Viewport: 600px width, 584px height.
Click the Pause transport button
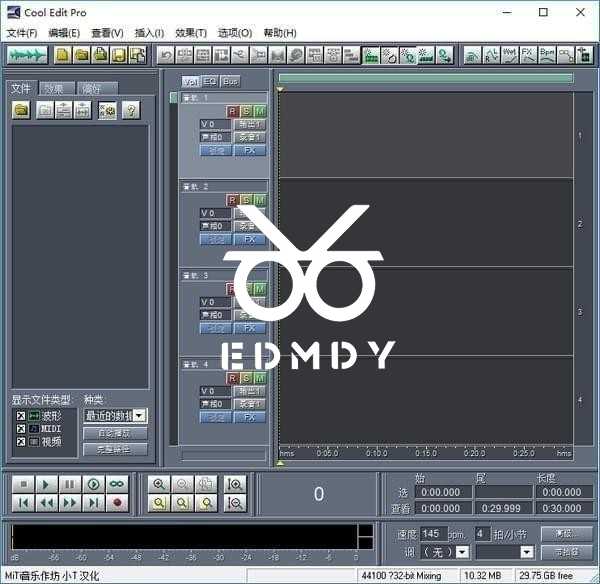pos(70,484)
